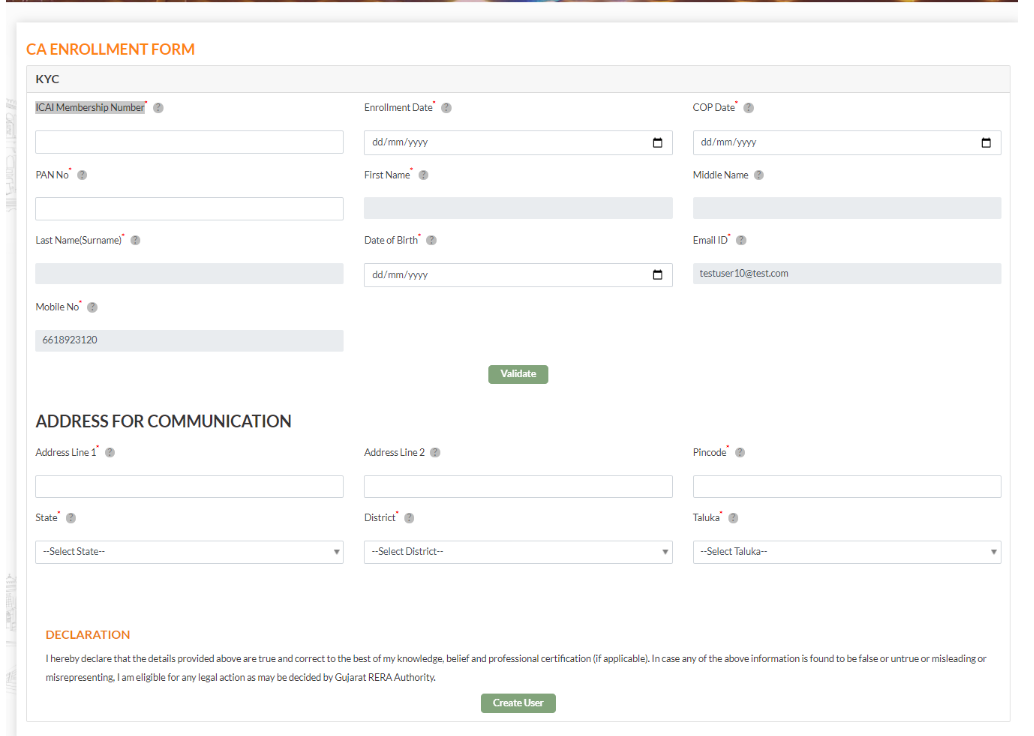Click help icon beside PAN No

click(x=82, y=175)
